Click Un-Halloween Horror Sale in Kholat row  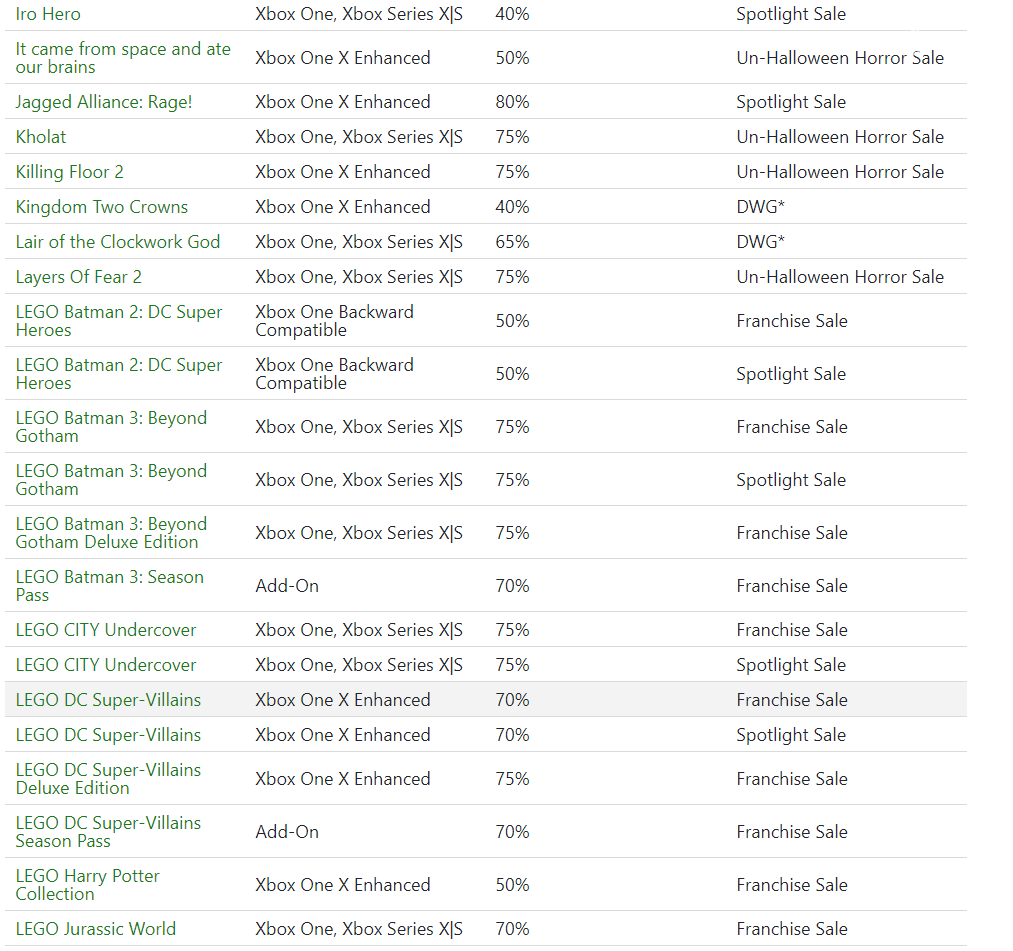tap(840, 137)
